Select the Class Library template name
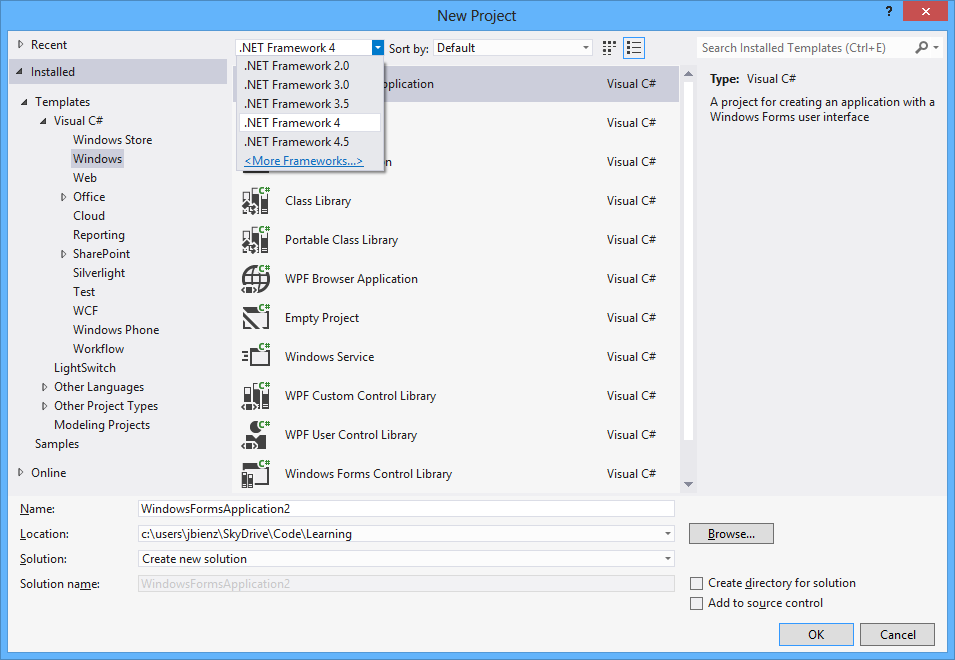The width and height of the screenshot is (955, 660). pyautogui.click(x=318, y=201)
